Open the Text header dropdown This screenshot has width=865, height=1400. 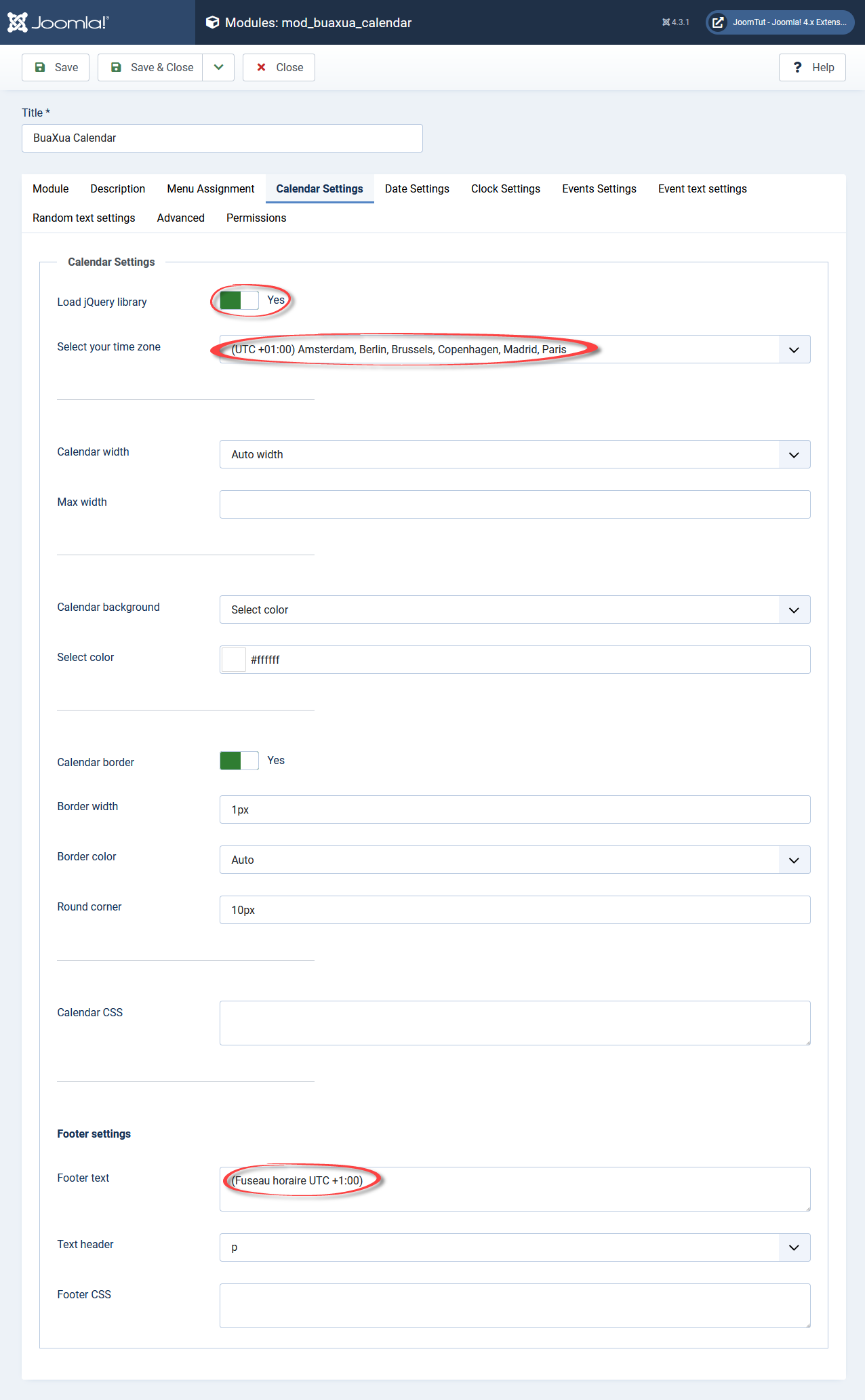515,1247
